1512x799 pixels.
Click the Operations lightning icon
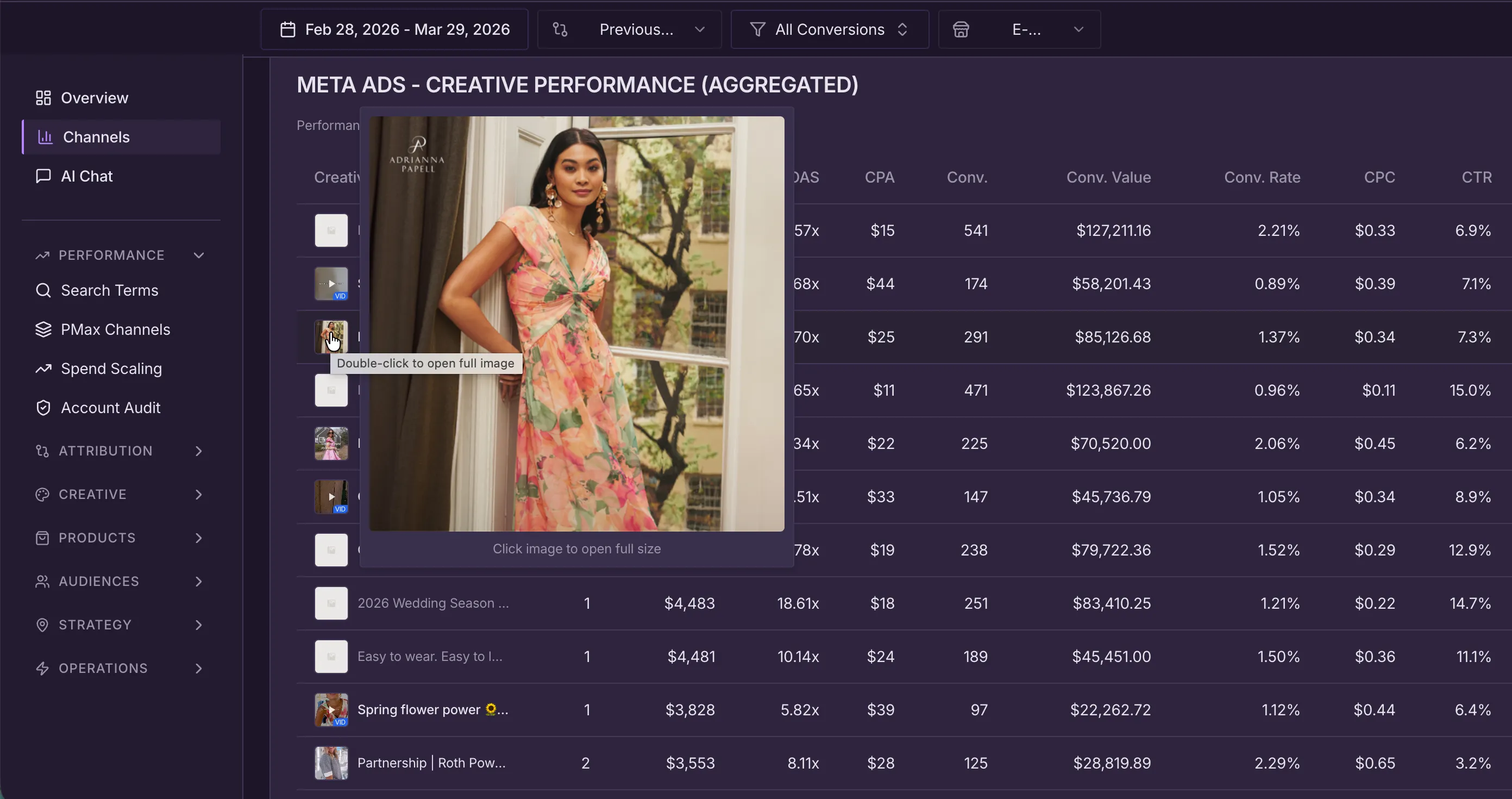tap(42, 668)
